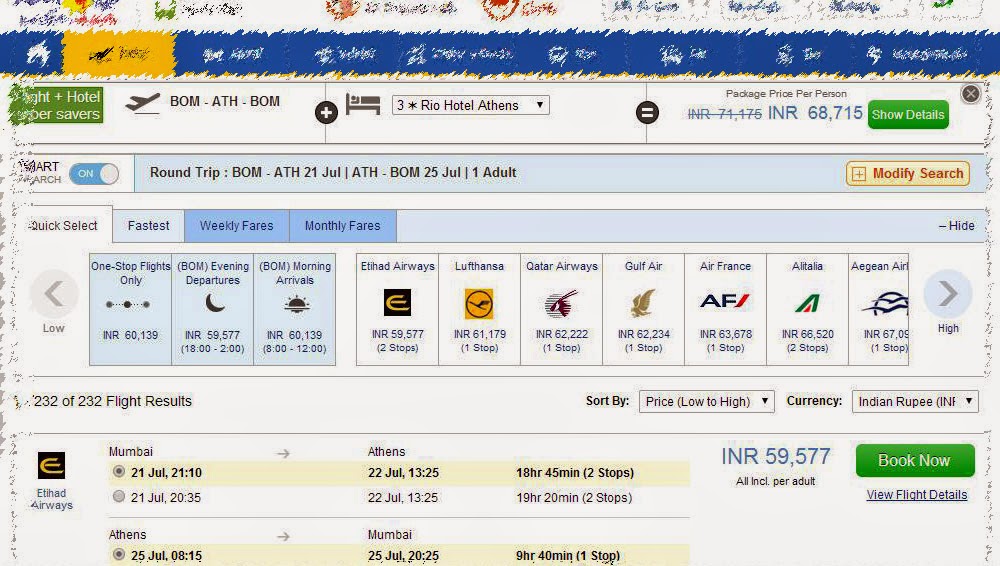Image resolution: width=1000 pixels, height=566 pixels.
Task: Click the black equals circle icon
Action: click(647, 113)
